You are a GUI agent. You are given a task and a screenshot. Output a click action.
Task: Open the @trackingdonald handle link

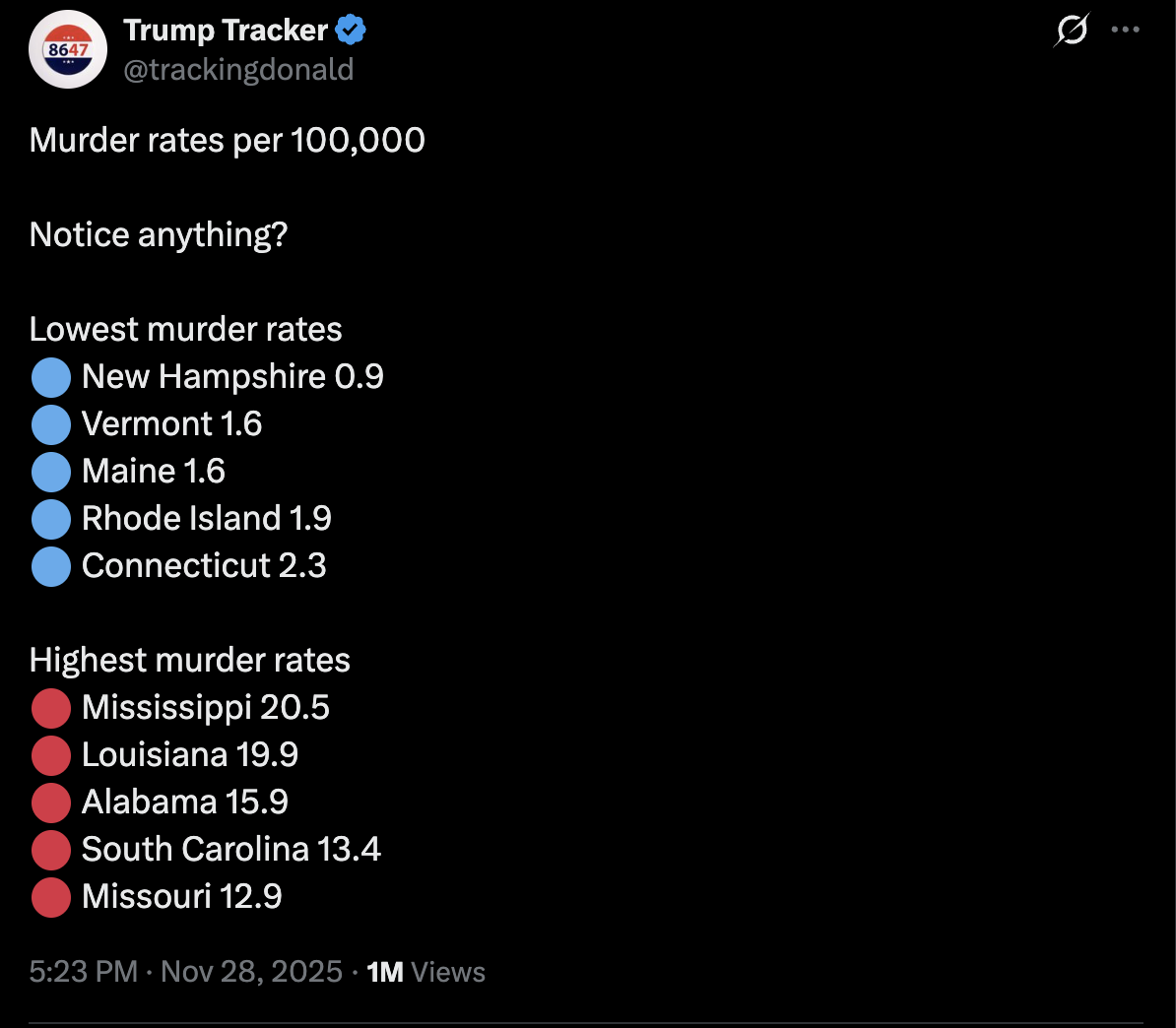[x=238, y=70]
